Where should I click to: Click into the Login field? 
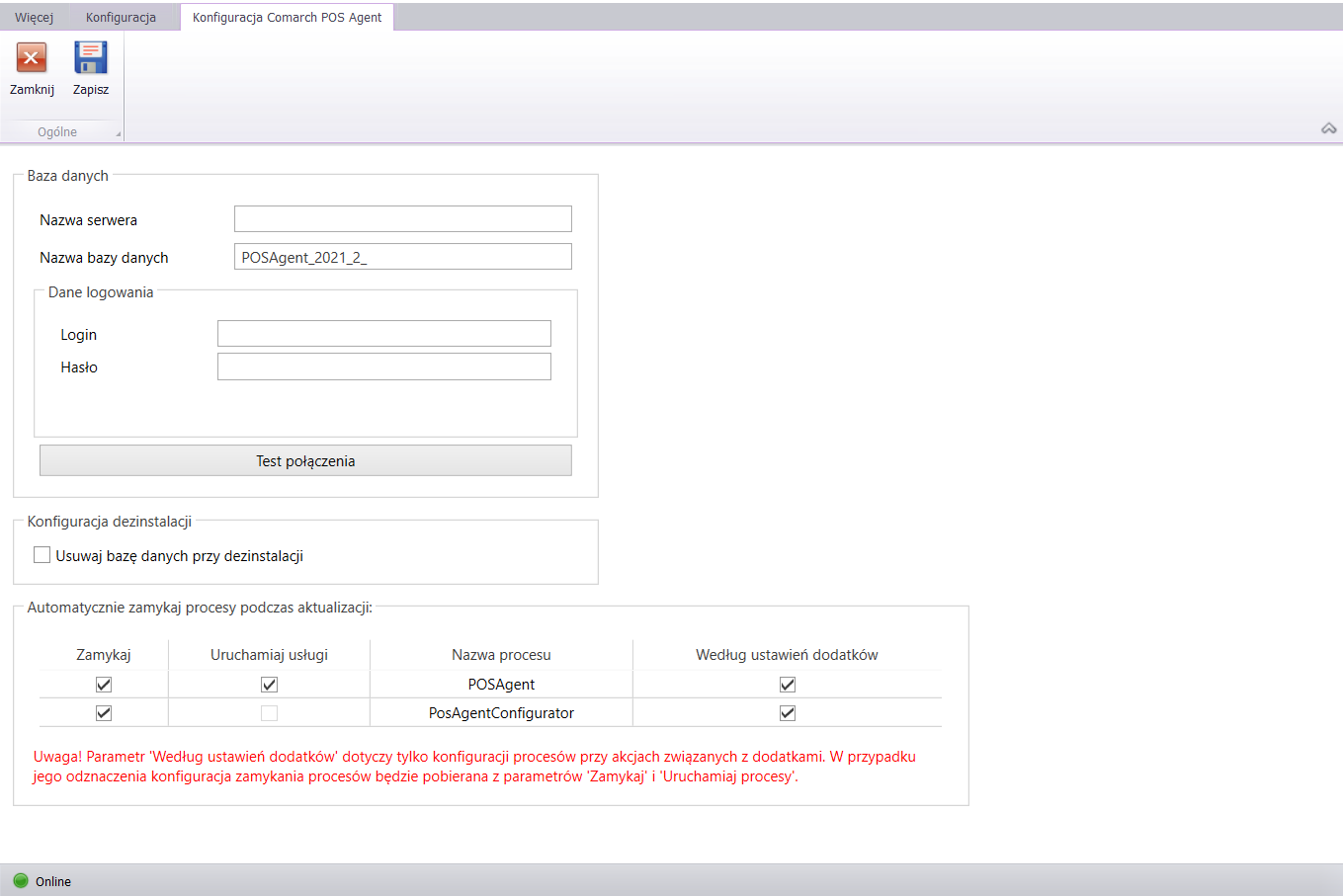coord(384,334)
